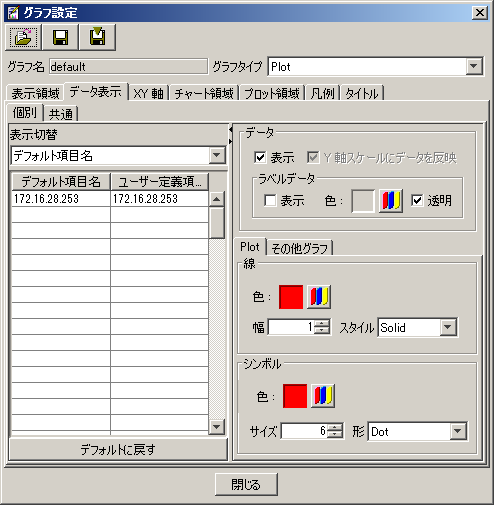Select the 172.16.28.253 default item row
The width and height of the screenshot is (494, 505).
(x=61, y=199)
